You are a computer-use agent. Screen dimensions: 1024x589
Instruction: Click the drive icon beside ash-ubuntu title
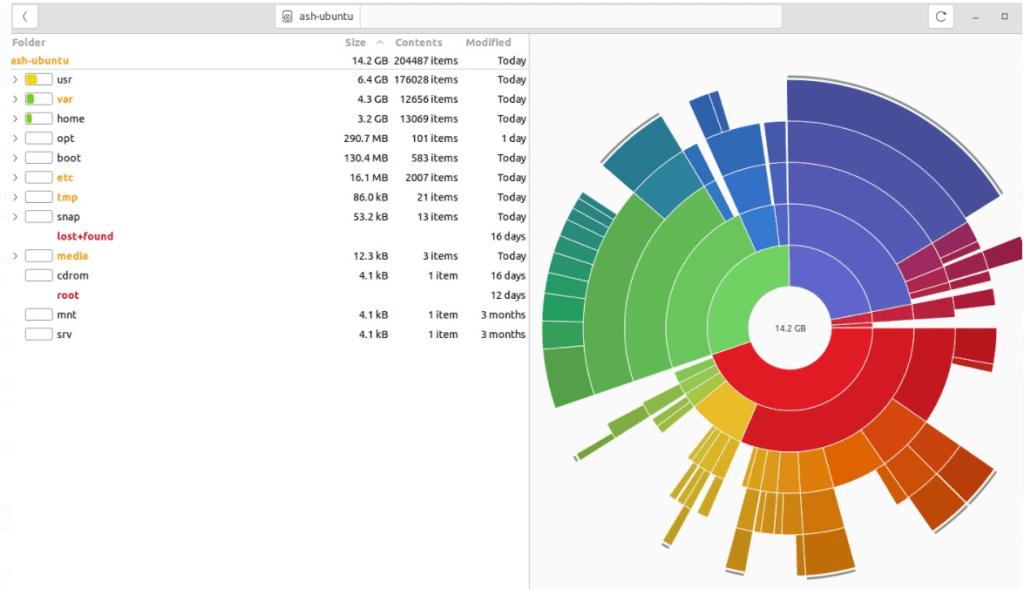(288, 17)
